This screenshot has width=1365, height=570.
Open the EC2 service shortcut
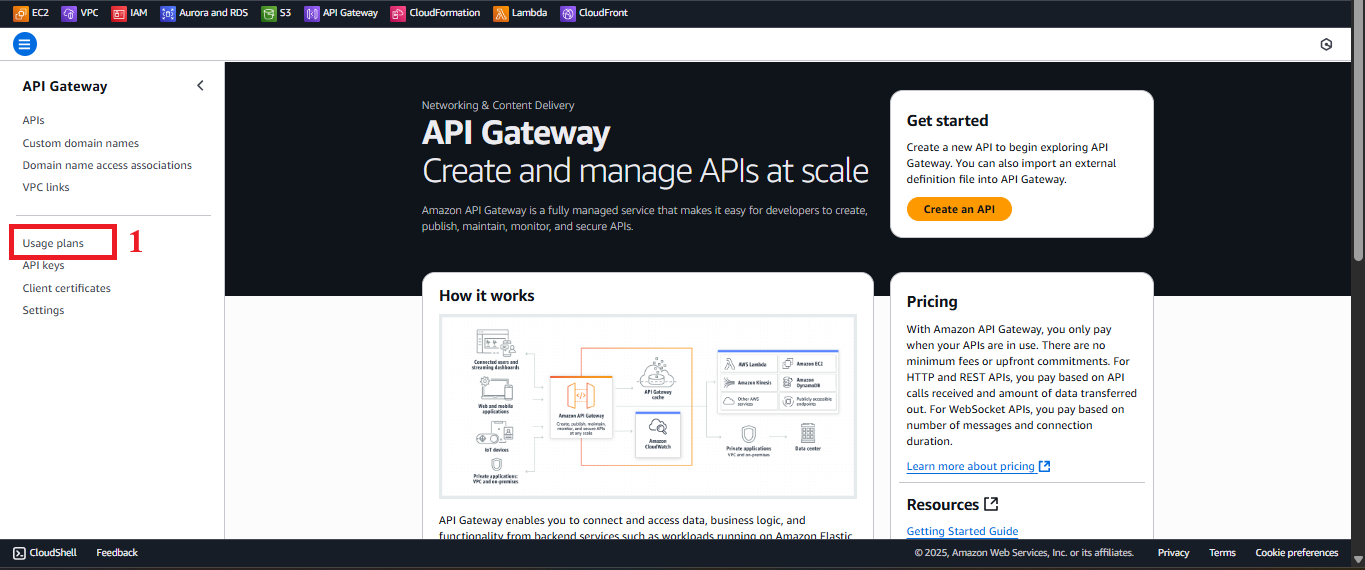(29, 13)
